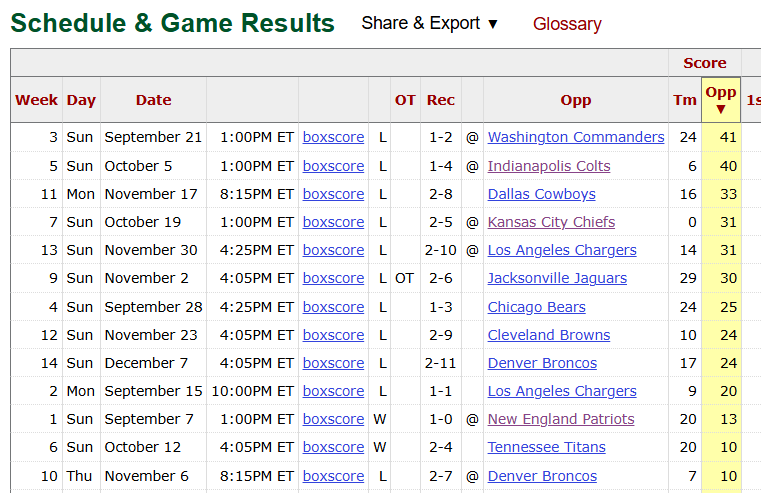Open the Indianapolis Colts link
Viewport: 761px width, 493px height.
(x=549, y=166)
